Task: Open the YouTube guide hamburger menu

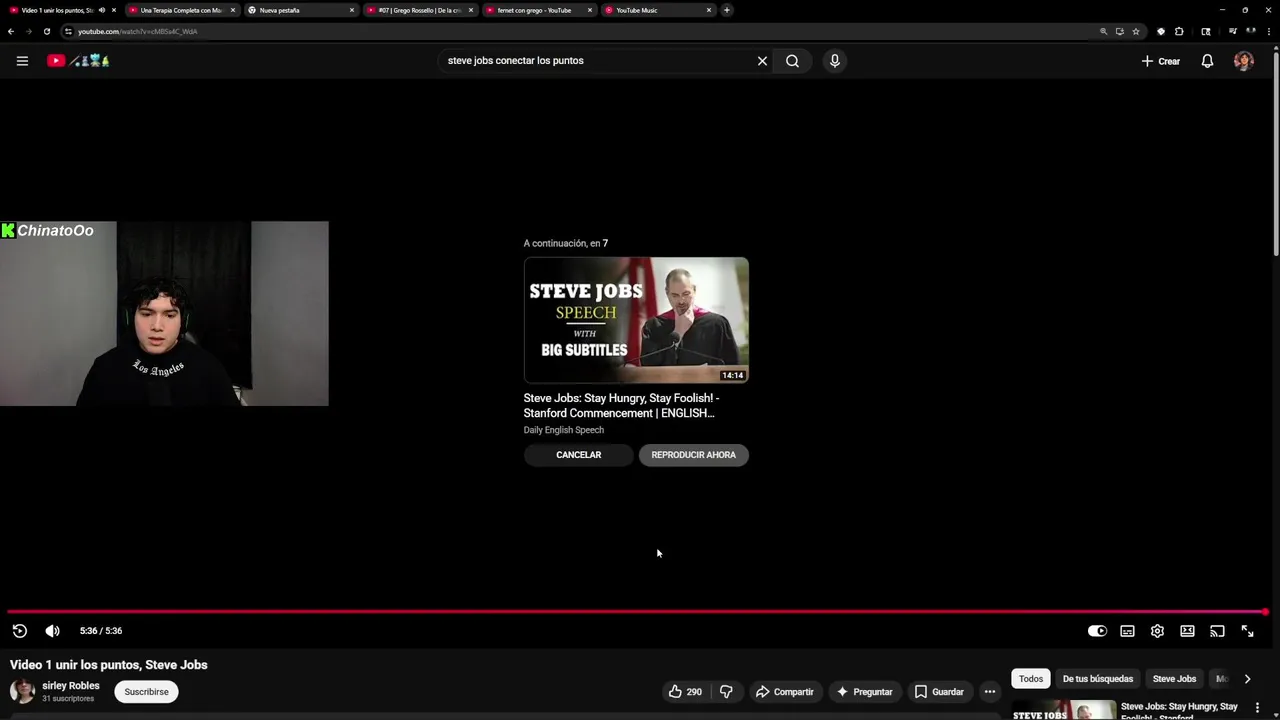Action: pos(22,61)
